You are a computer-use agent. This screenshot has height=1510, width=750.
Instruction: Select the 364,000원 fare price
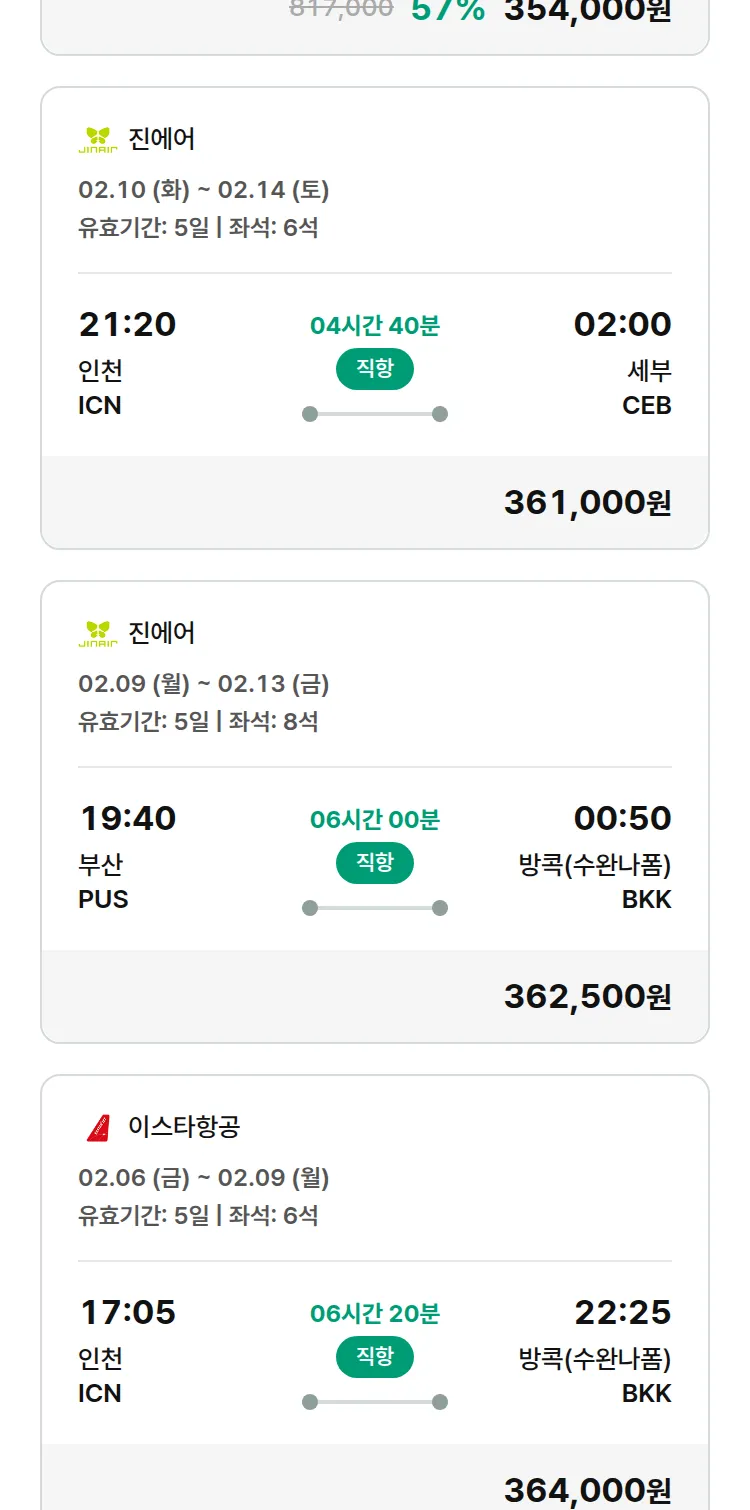[587, 1490]
